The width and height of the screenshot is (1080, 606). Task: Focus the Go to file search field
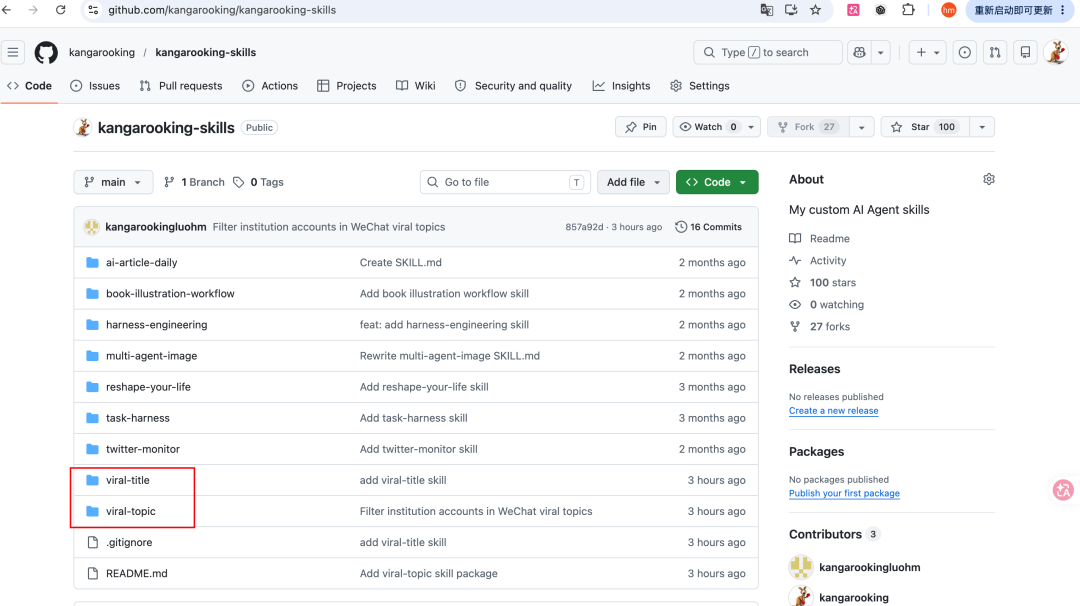point(505,182)
